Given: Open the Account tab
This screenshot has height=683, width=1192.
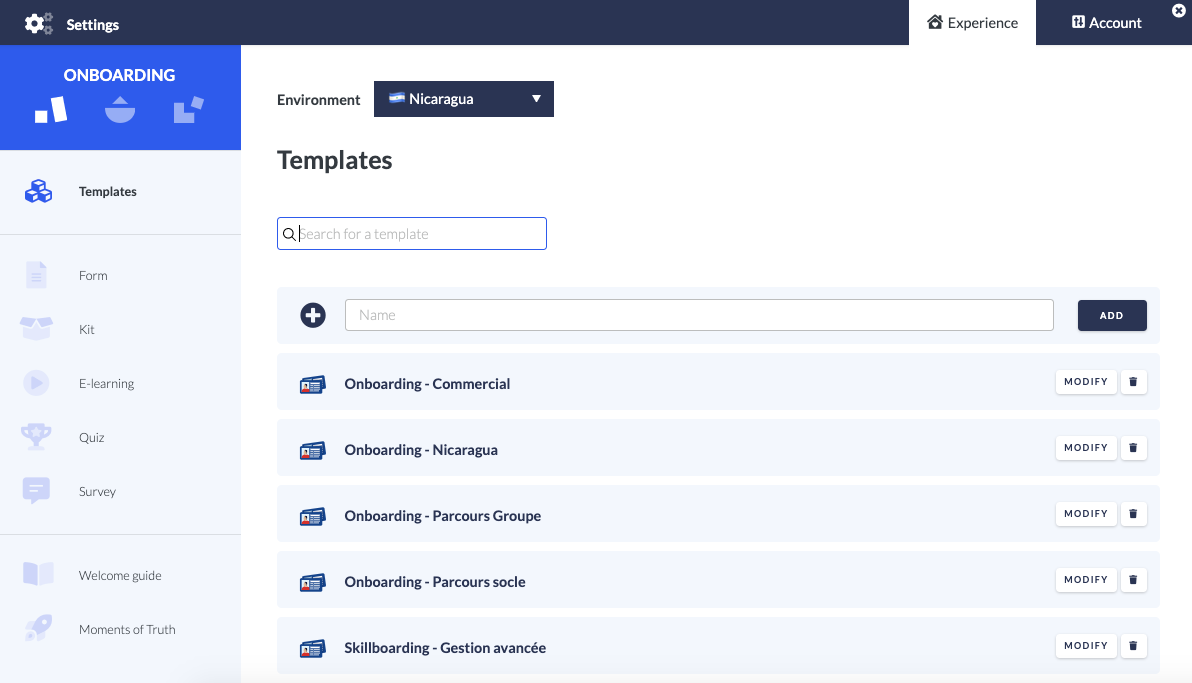Looking at the screenshot, I should [1106, 23].
